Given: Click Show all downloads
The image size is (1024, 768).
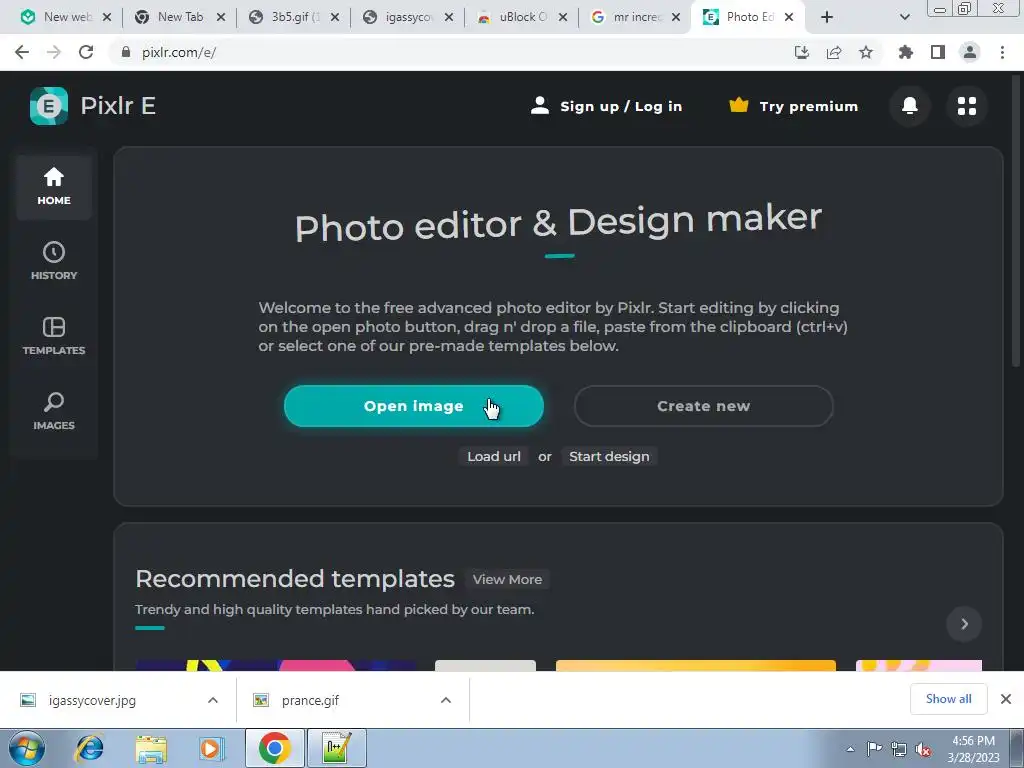Looking at the screenshot, I should point(948,699).
